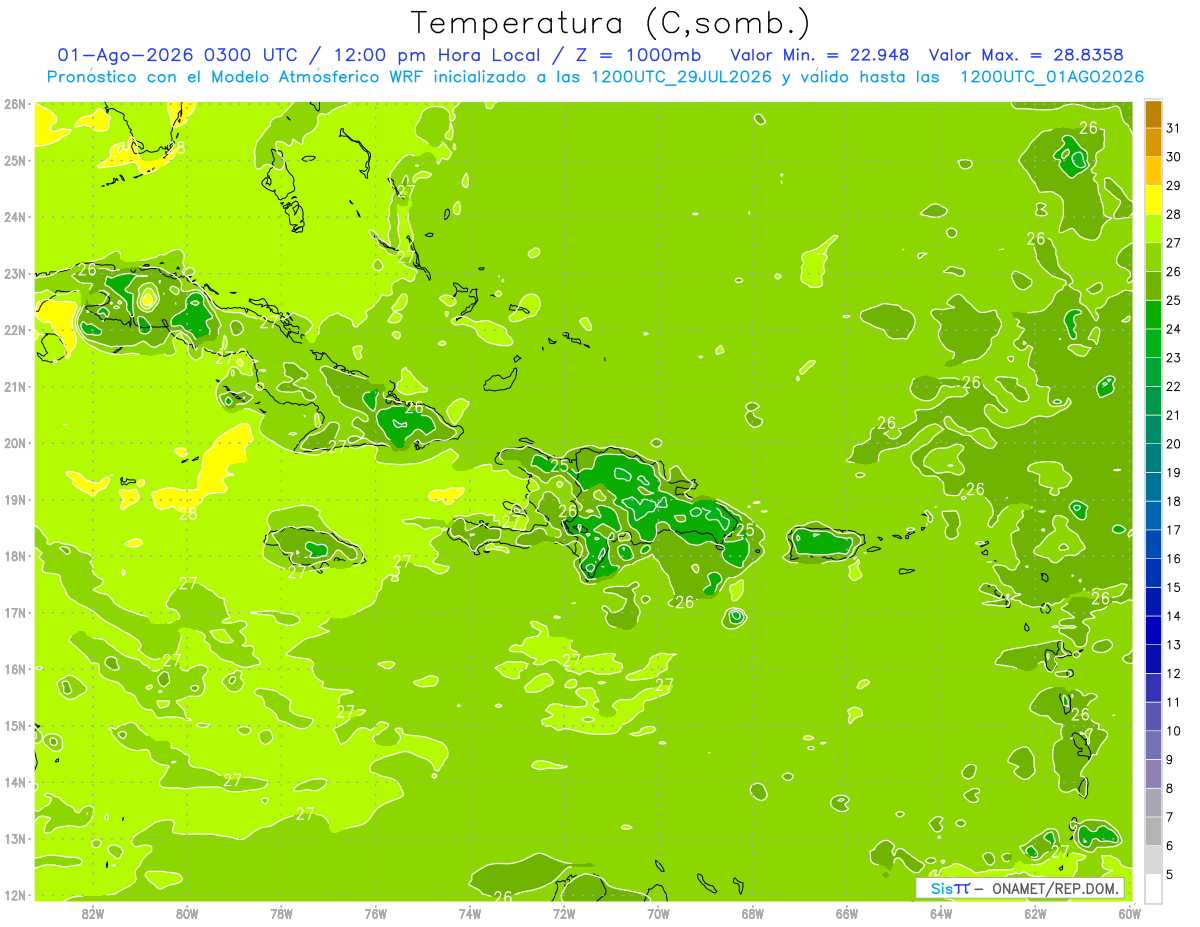Click the colorbar label "20"
1200x927 pixels.
[1174, 444]
